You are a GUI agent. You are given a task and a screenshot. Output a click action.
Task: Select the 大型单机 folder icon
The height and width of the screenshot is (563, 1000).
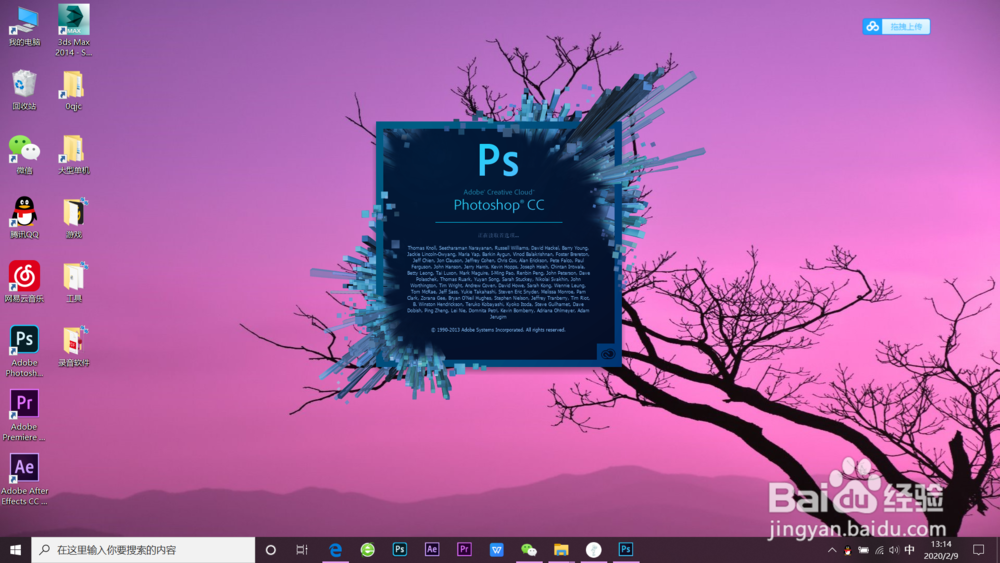pos(73,154)
